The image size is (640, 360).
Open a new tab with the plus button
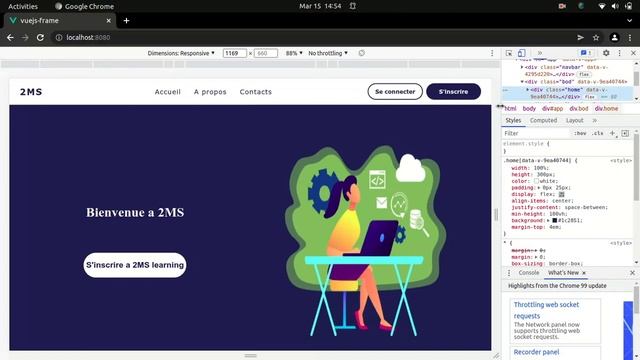127,20
